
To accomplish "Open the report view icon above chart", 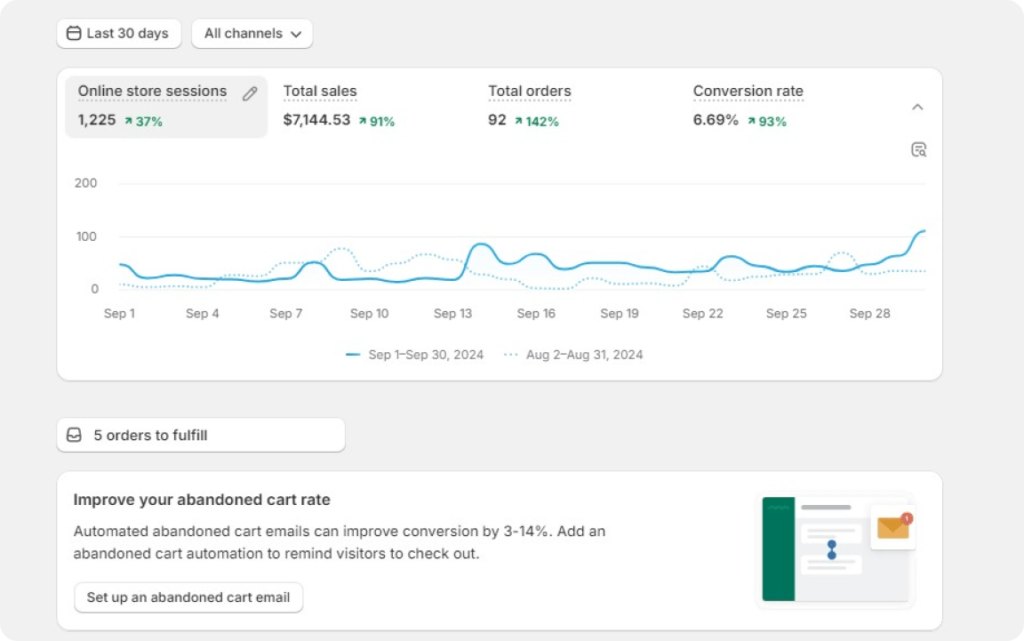I will (x=918, y=150).
